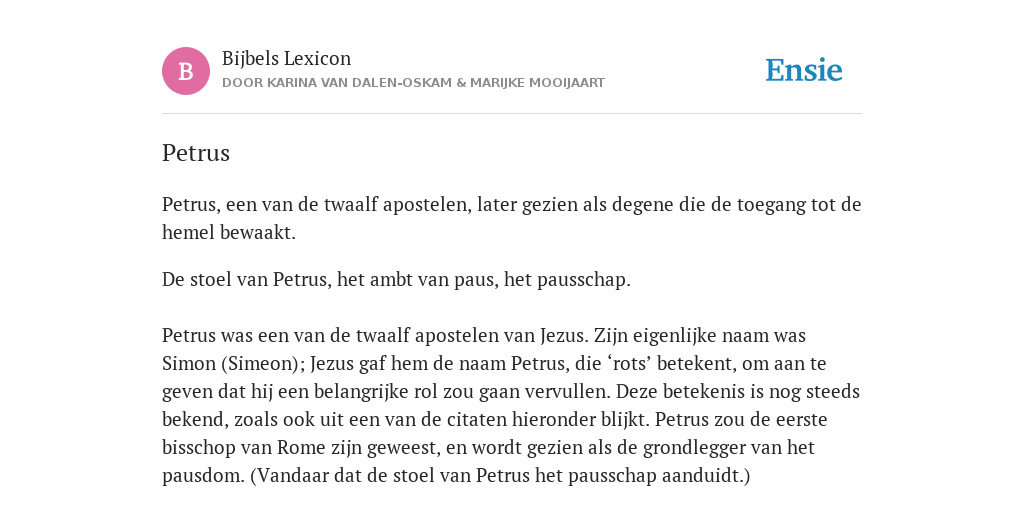The image size is (1024, 512).
Task: Click the word 'pausdom' in last paragraph
Action: tap(203, 476)
